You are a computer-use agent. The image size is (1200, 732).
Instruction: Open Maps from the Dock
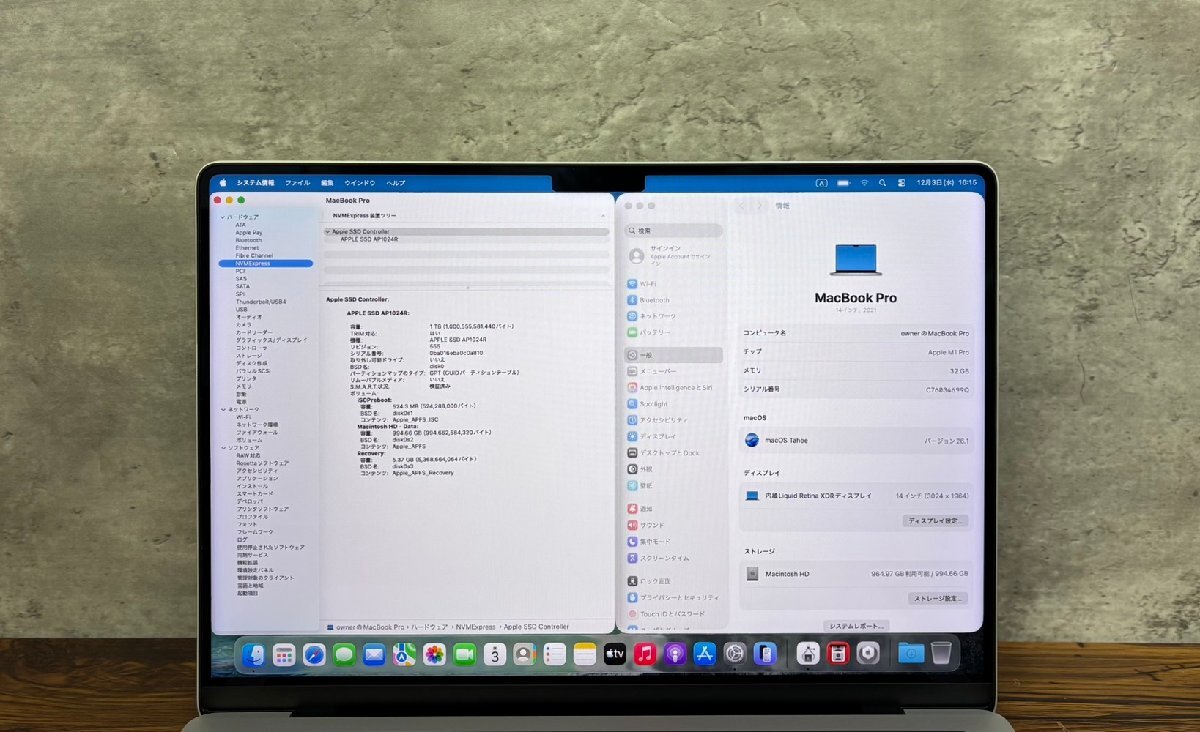tap(404, 654)
